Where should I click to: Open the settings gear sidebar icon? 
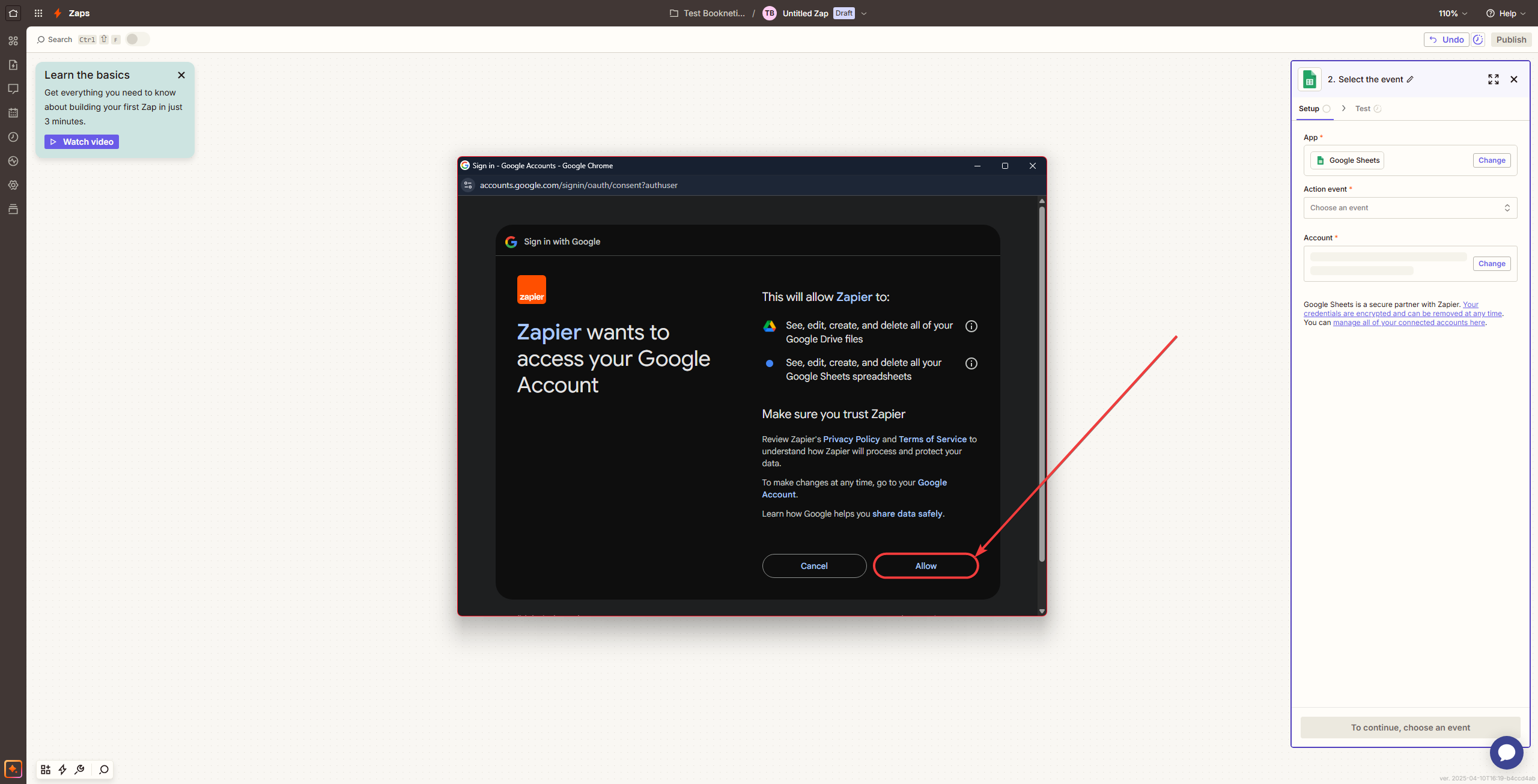pyautogui.click(x=13, y=185)
